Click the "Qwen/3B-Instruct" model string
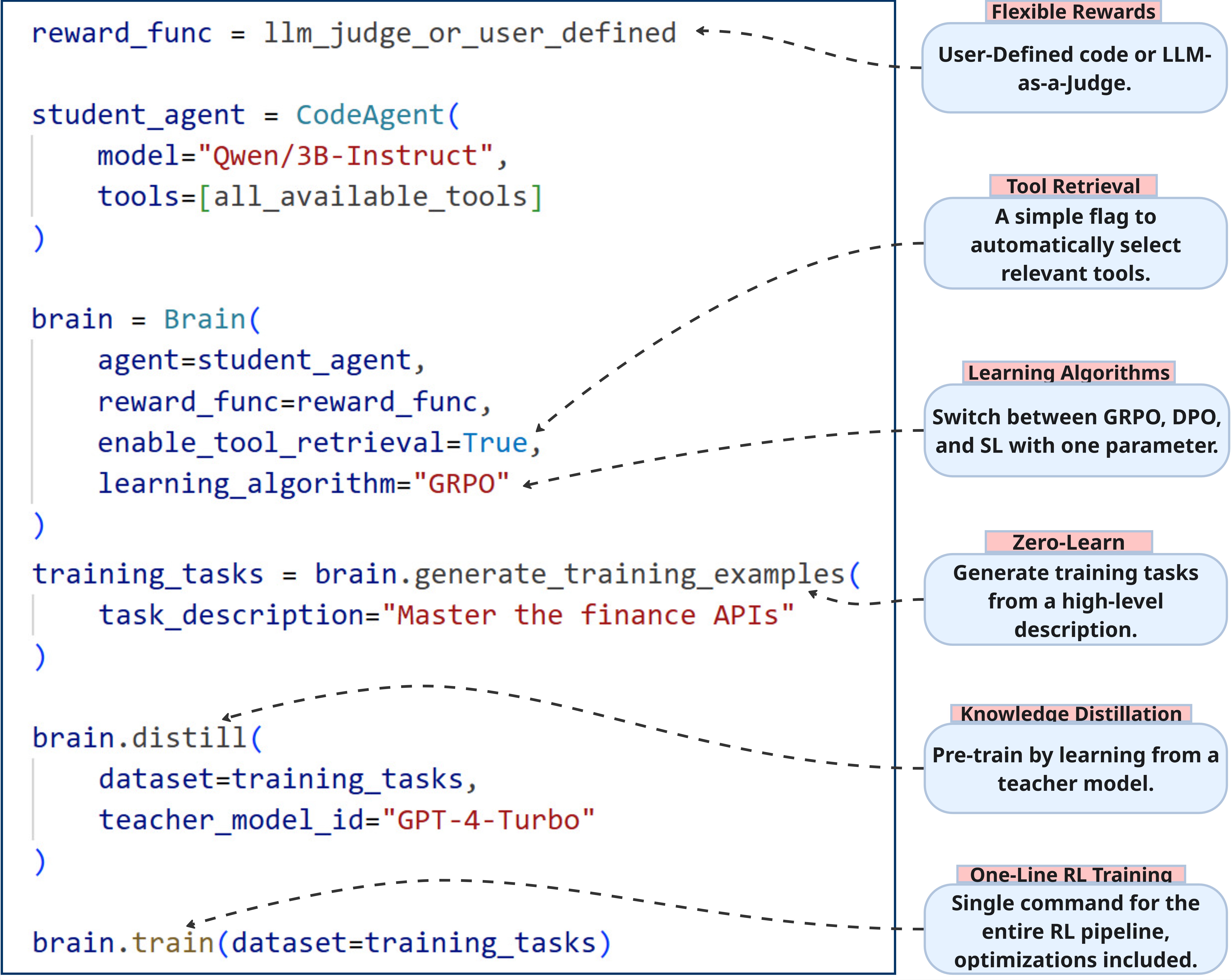This screenshot has width=1232, height=980. (x=345, y=156)
